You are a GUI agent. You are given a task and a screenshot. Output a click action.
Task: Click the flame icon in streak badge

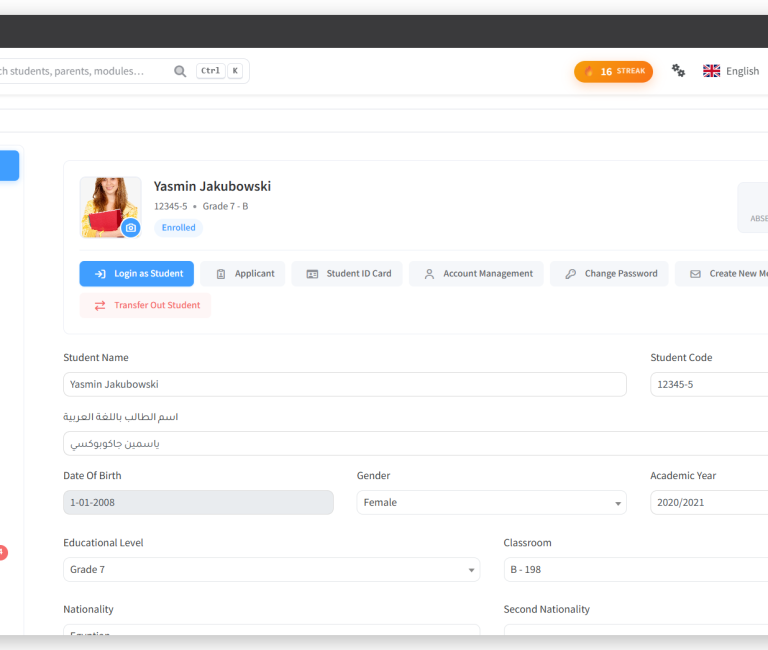(x=589, y=72)
